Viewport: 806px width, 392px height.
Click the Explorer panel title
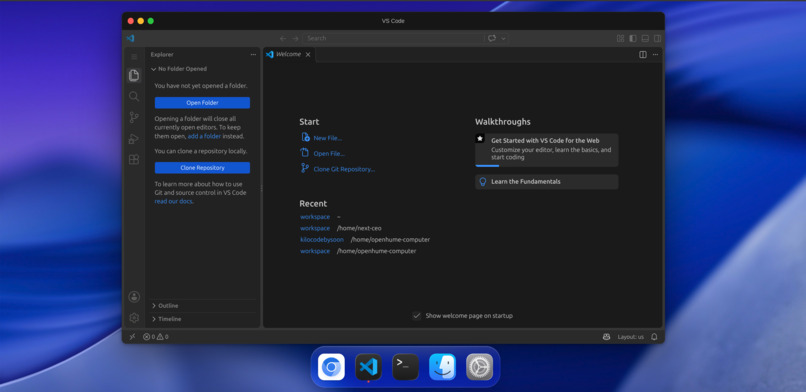(162, 54)
